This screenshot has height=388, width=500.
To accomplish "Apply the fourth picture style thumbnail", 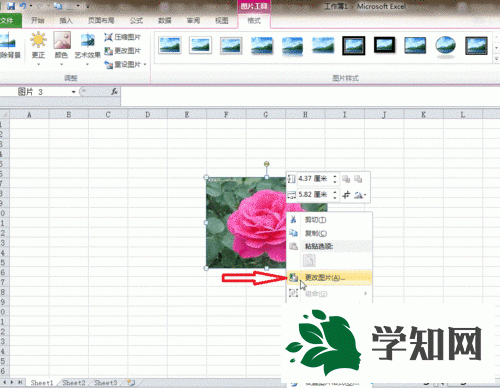I will [x=262, y=46].
